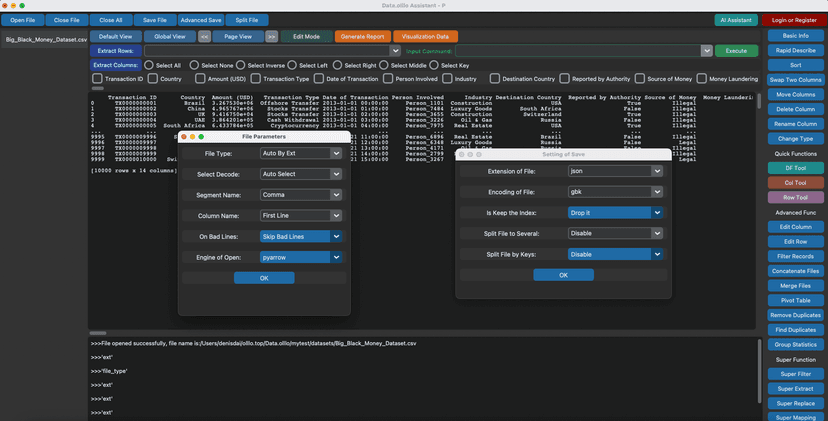This screenshot has height=421, width=828.
Task: Click Generate Report
Action: [362, 36]
